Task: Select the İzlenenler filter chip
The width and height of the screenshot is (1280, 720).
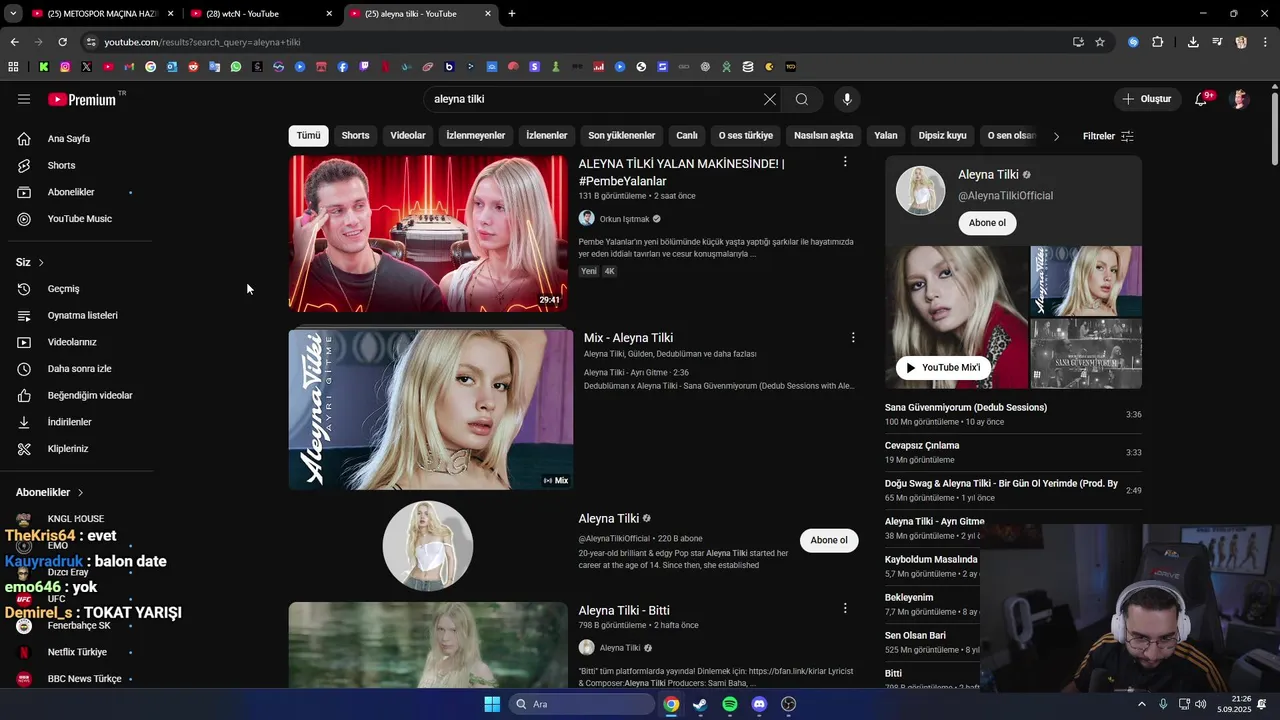Action: pyautogui.click(x=547, y=136)
